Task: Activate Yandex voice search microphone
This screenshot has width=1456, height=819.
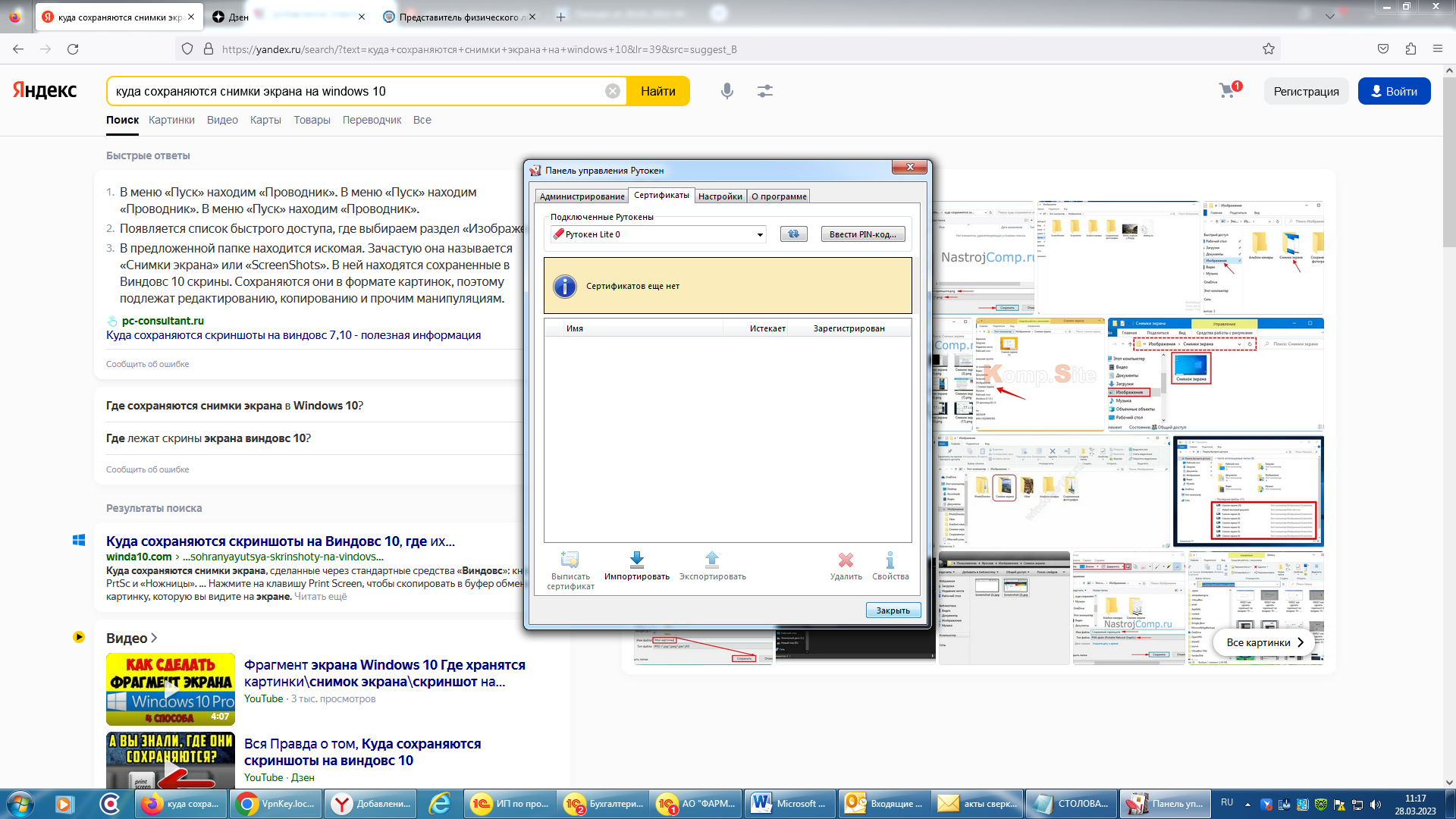Action: tap(726, 91)
